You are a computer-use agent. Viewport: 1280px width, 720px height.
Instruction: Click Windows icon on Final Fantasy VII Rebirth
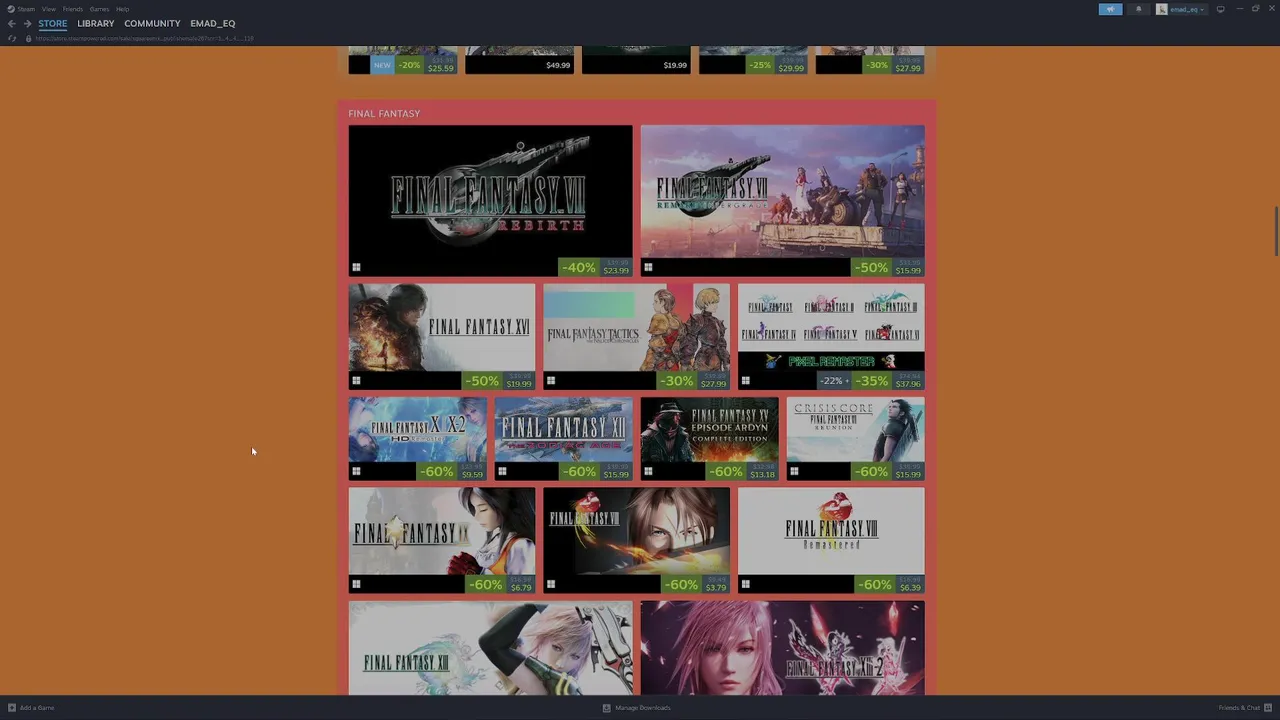(355, 267)
